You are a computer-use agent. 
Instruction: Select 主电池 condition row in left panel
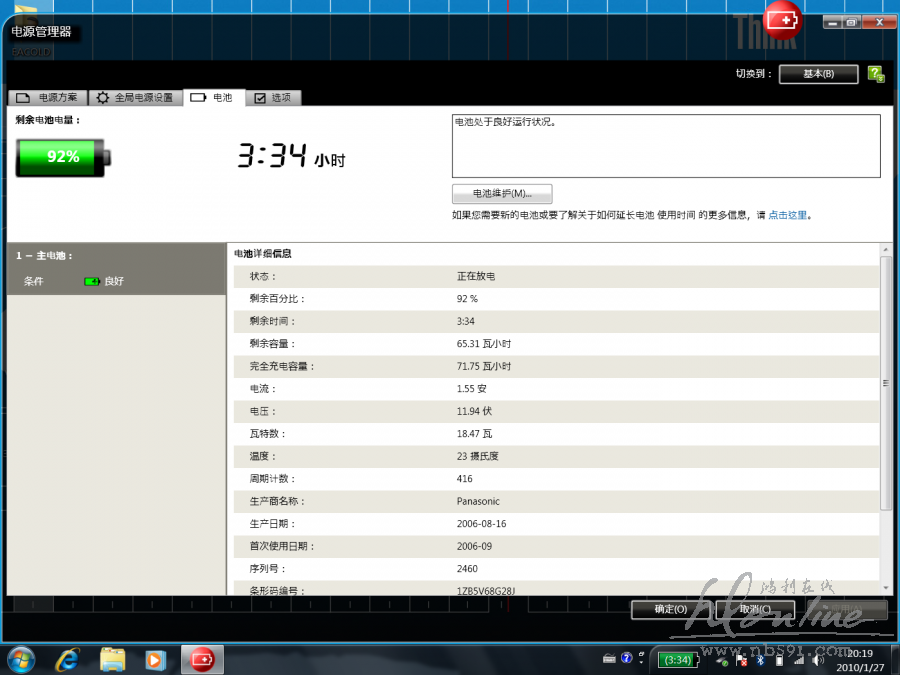115,281
